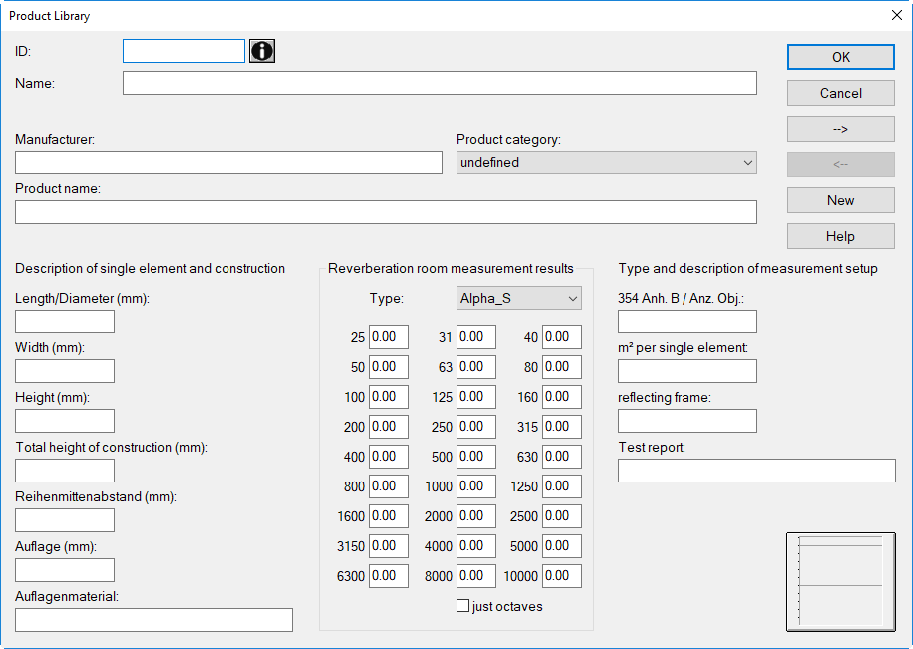Select the 50 Hz value field

pyautogui.click(x=388, y=367)
